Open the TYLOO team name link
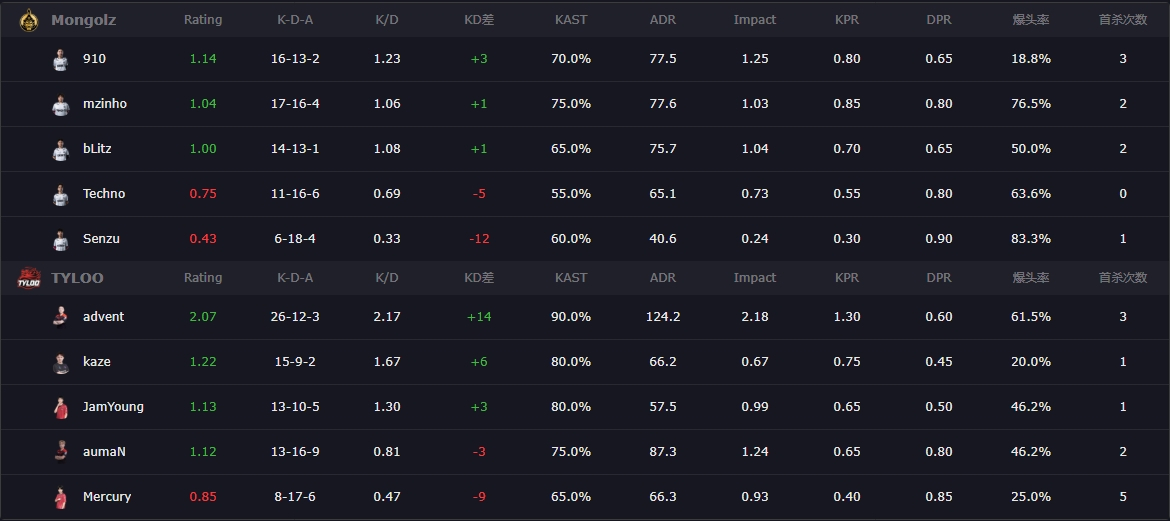Viewport: 1170px width, 521px height. pyautogui.click(x=77, y=278)
